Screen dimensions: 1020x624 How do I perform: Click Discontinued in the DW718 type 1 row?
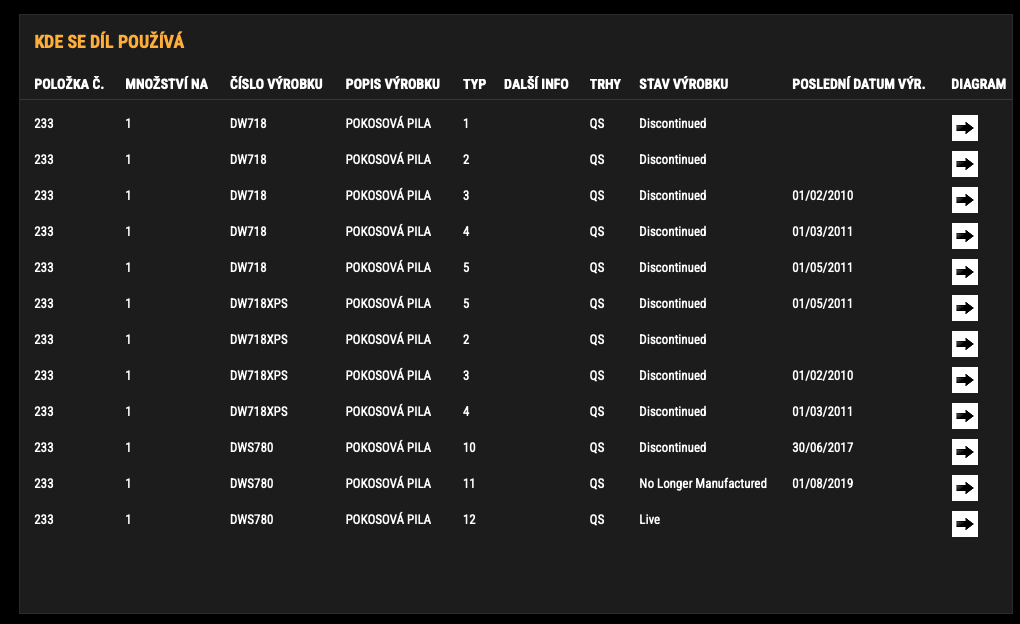point(673,124)
